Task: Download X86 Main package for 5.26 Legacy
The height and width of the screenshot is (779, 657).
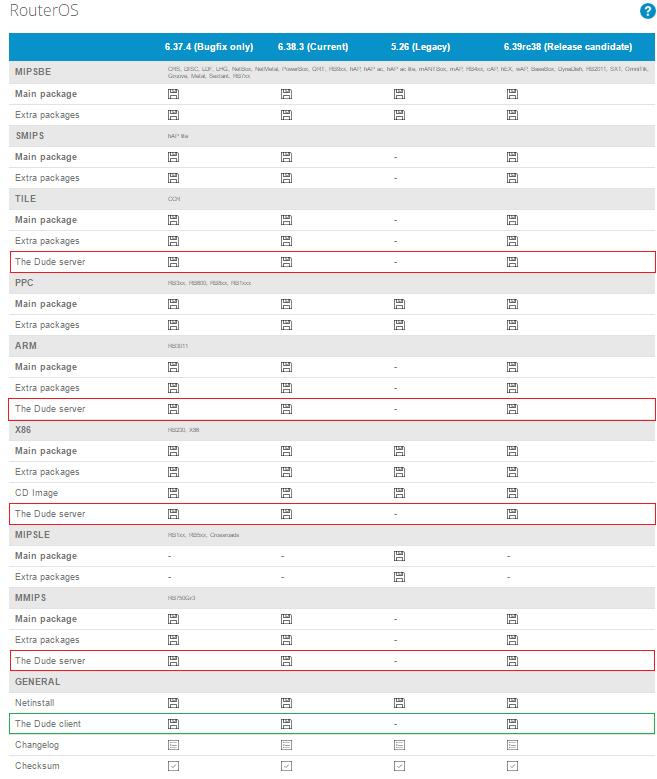Action: click(x=399, y=451)
